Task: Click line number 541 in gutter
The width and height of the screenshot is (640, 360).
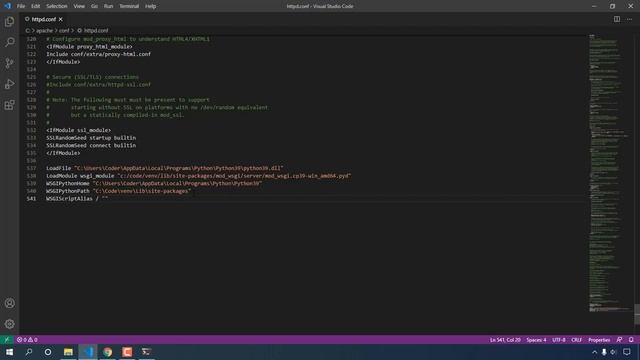Action: click(31, 199)
